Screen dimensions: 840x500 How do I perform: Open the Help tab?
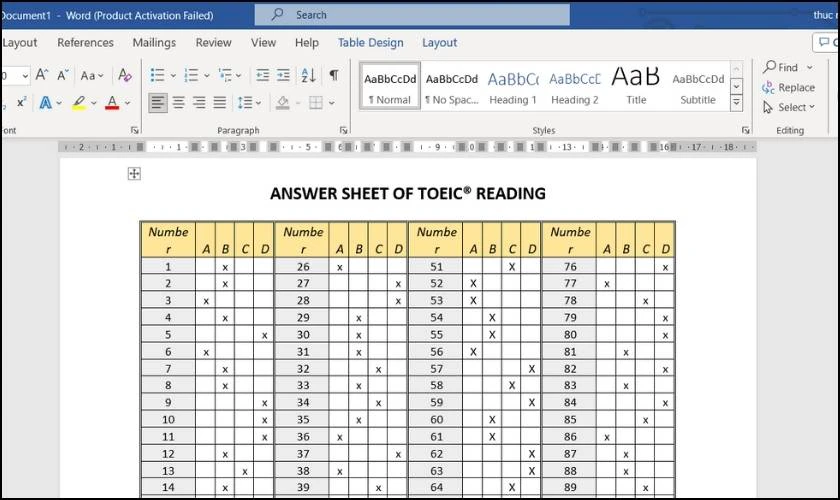click(x=306, y=42)
